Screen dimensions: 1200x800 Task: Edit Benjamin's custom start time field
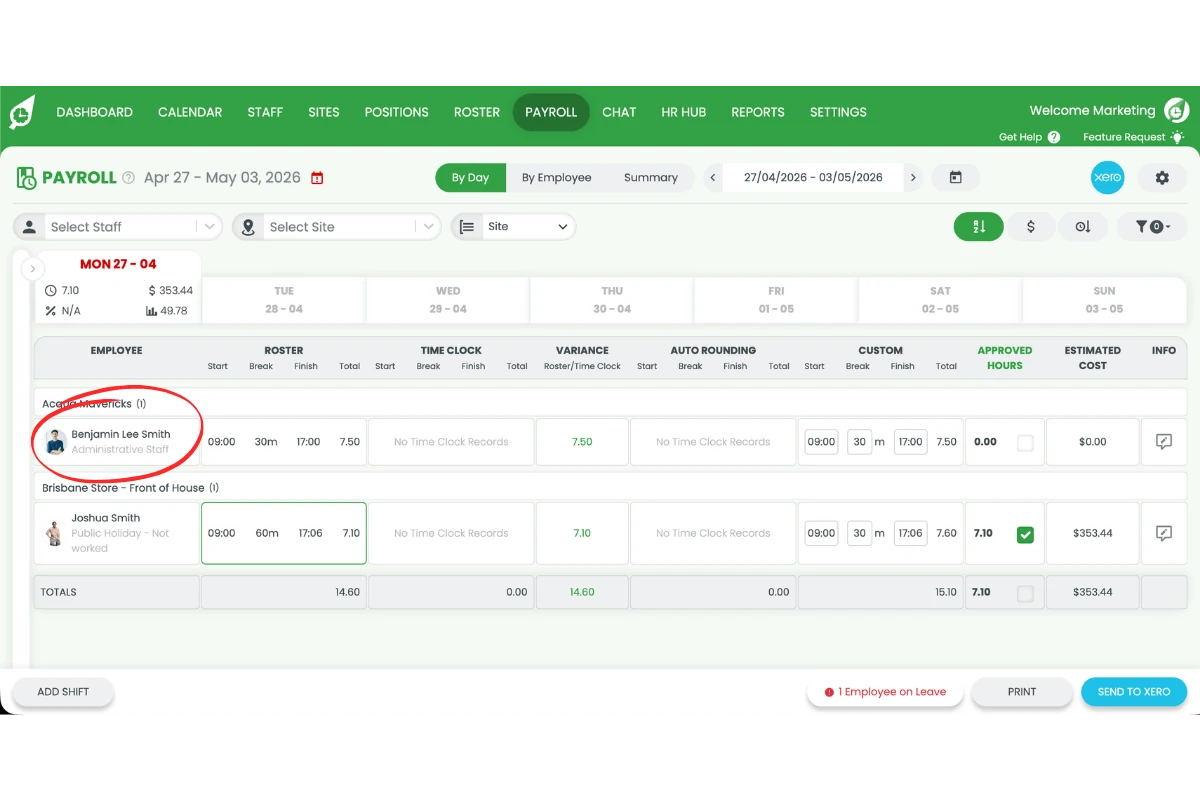point(821,442)
